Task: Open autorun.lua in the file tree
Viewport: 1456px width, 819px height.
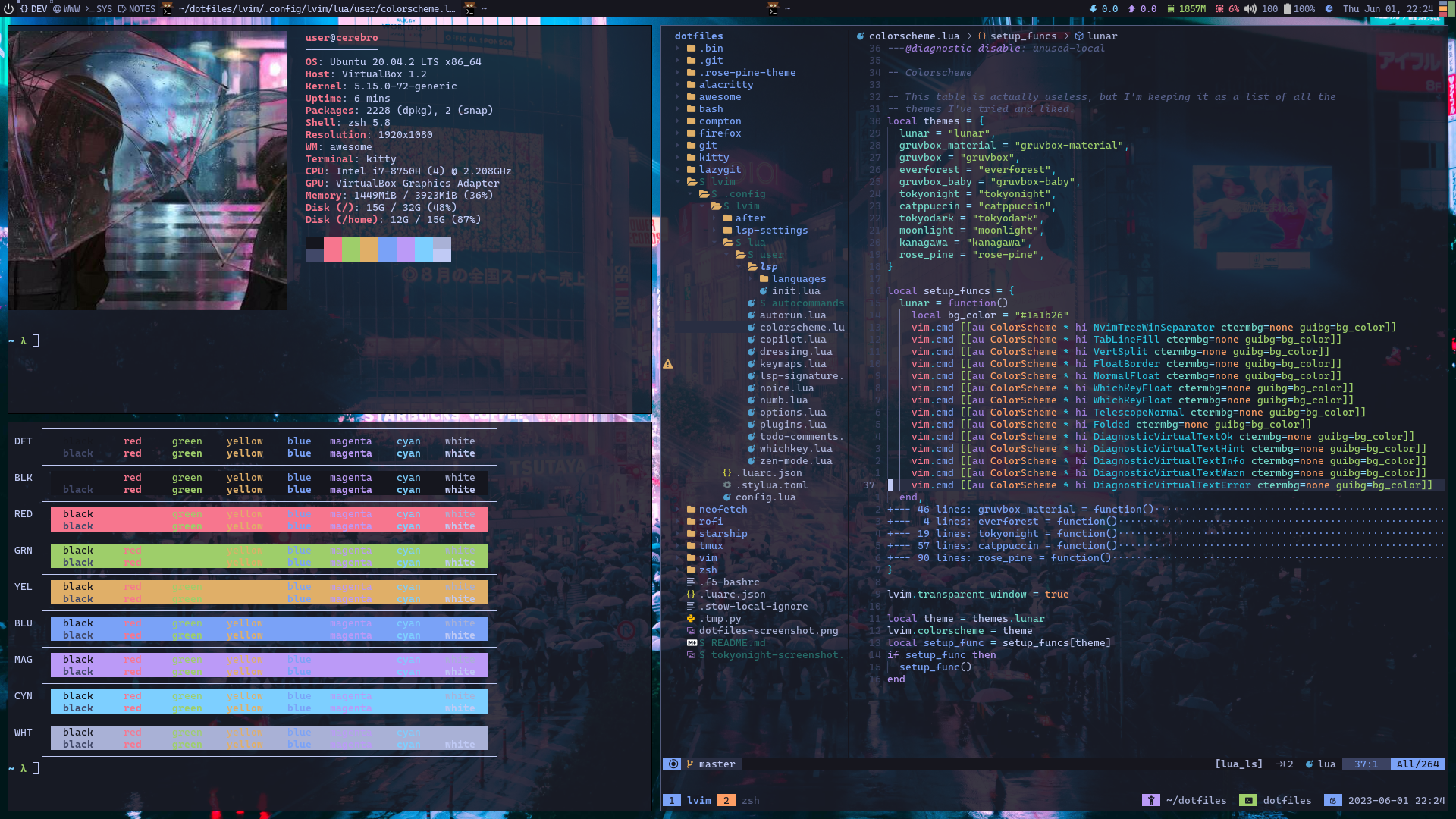Action: point(786,315)
